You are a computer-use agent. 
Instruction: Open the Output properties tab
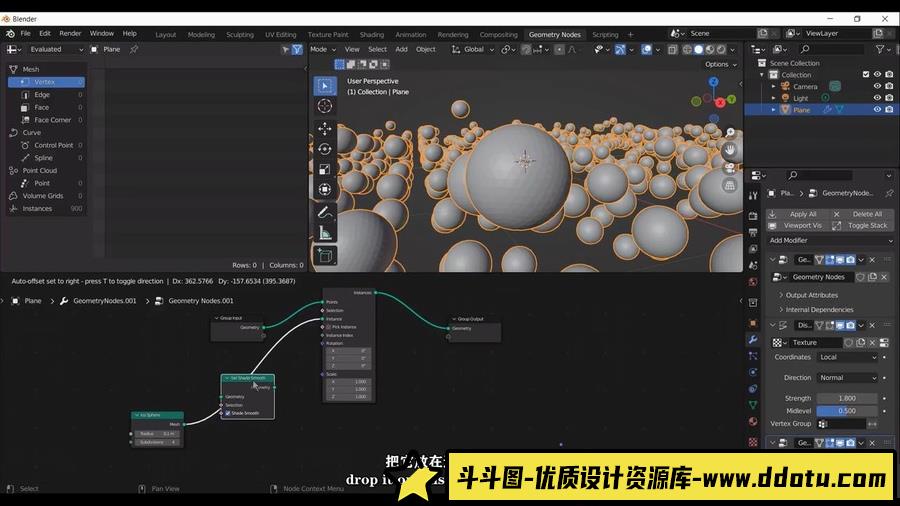point(753,232)
